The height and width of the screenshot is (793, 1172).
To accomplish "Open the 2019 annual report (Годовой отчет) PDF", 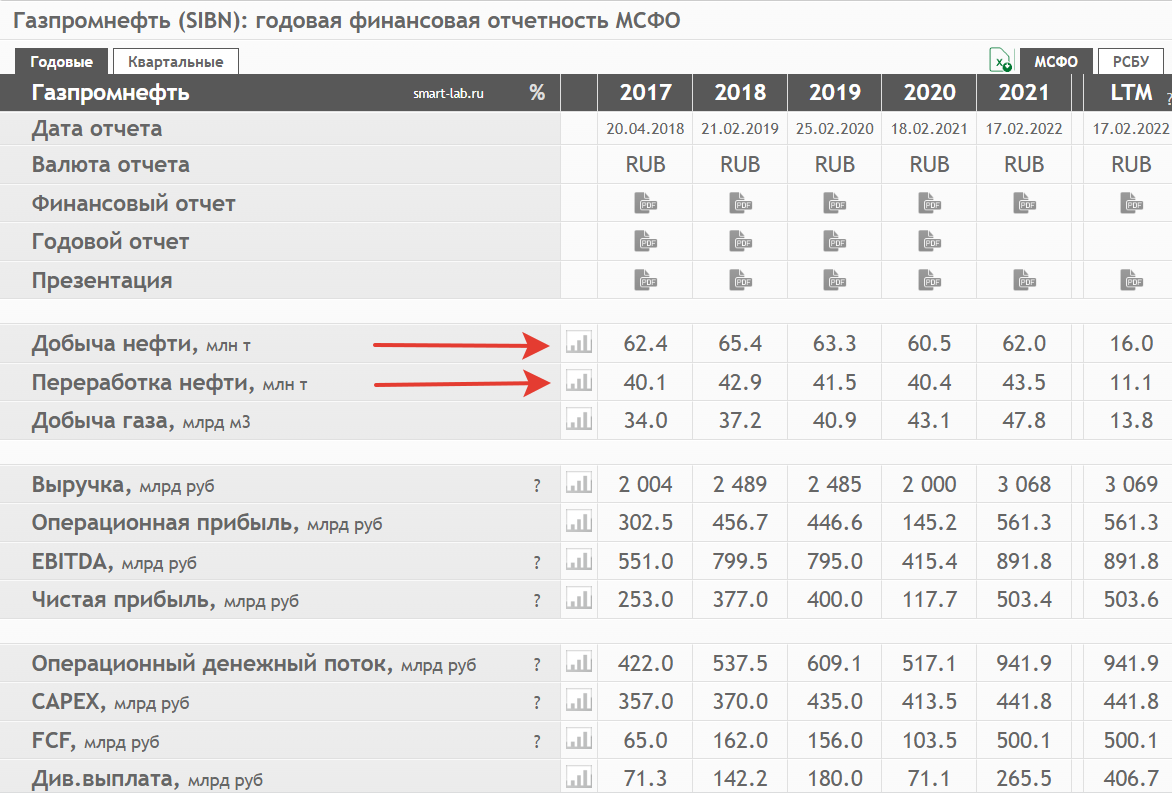I will click(835, 241).
